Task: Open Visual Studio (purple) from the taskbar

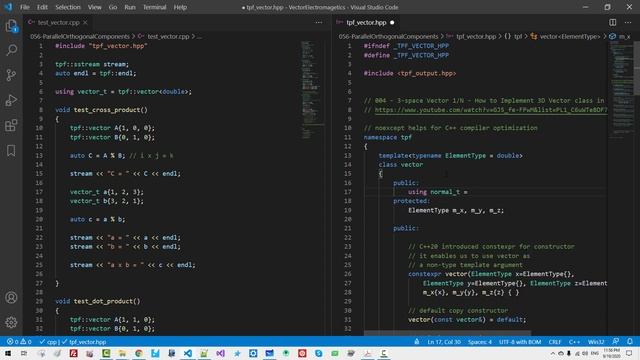Action: click(x=220, y=353)
